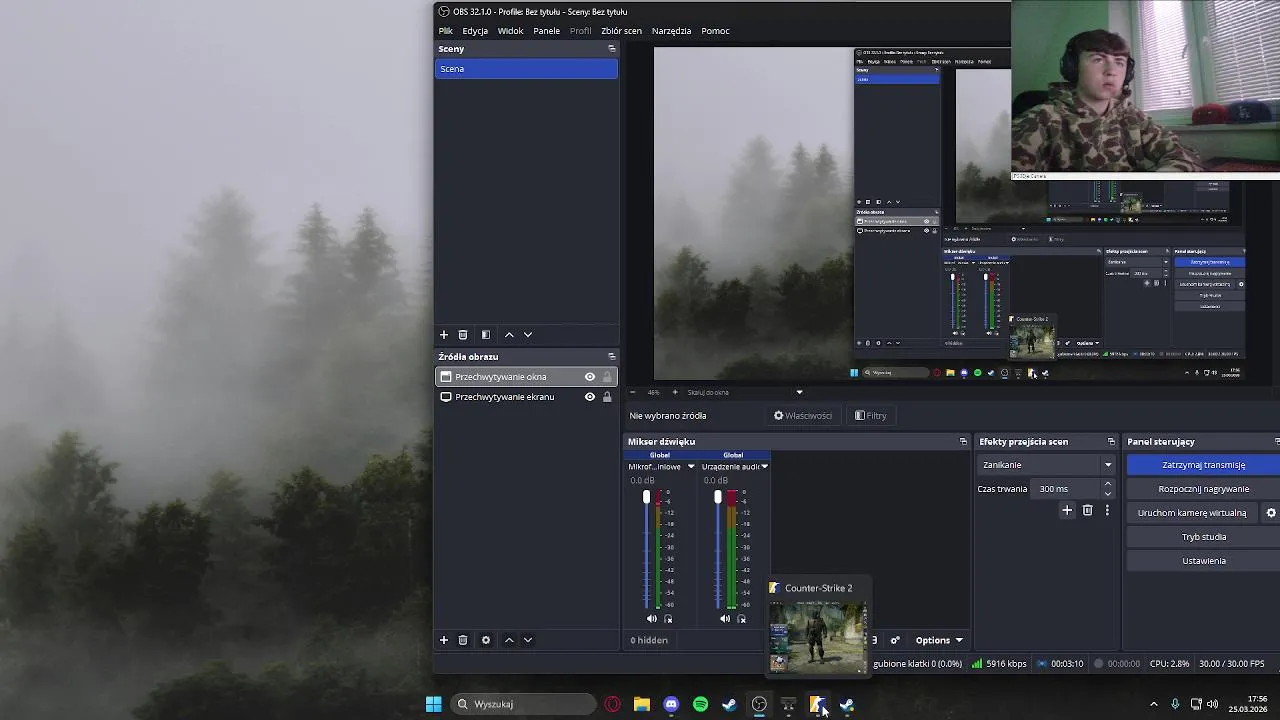Click the Właściwości button

pyautogui.click(x=803, y=416)
